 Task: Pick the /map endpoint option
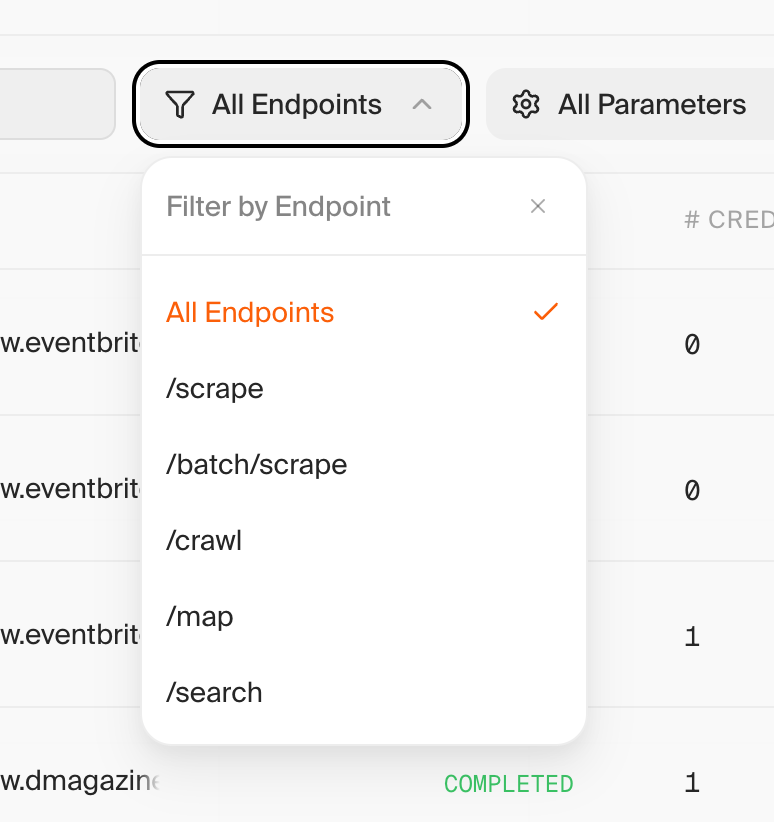click(x=200, y=617)
